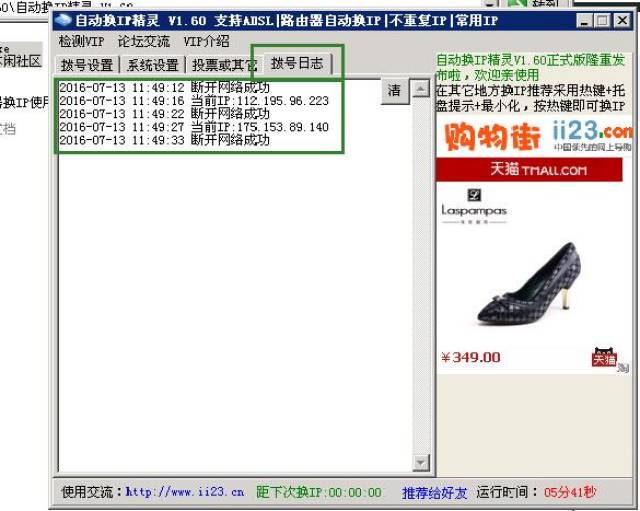Viewport: 640px width, 511px height.
Task: Click log line at 11:49:12 断开网络成功
Action: click(x=164, y=87)
